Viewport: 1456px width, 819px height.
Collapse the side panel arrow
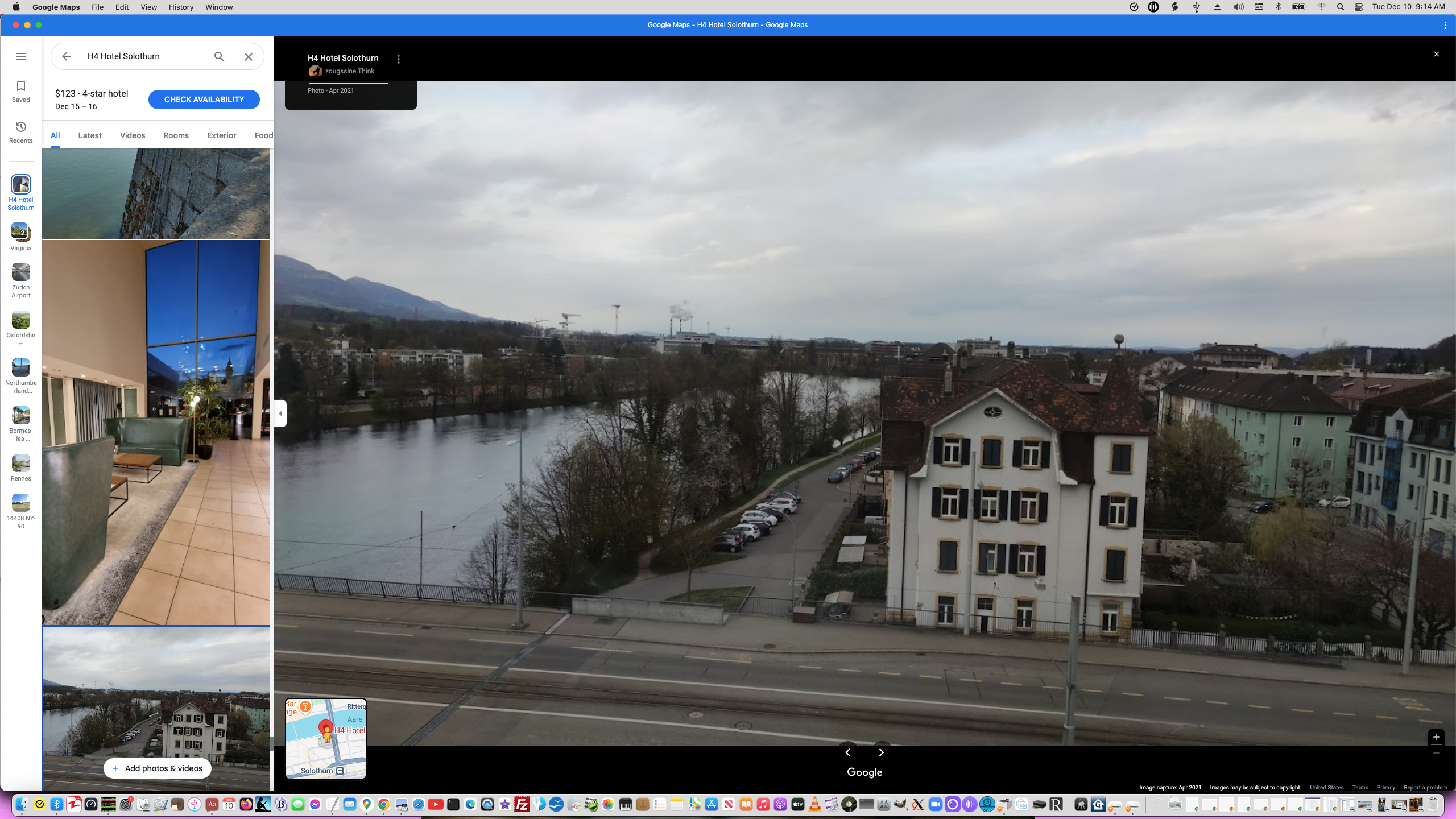tap(280, 413)
